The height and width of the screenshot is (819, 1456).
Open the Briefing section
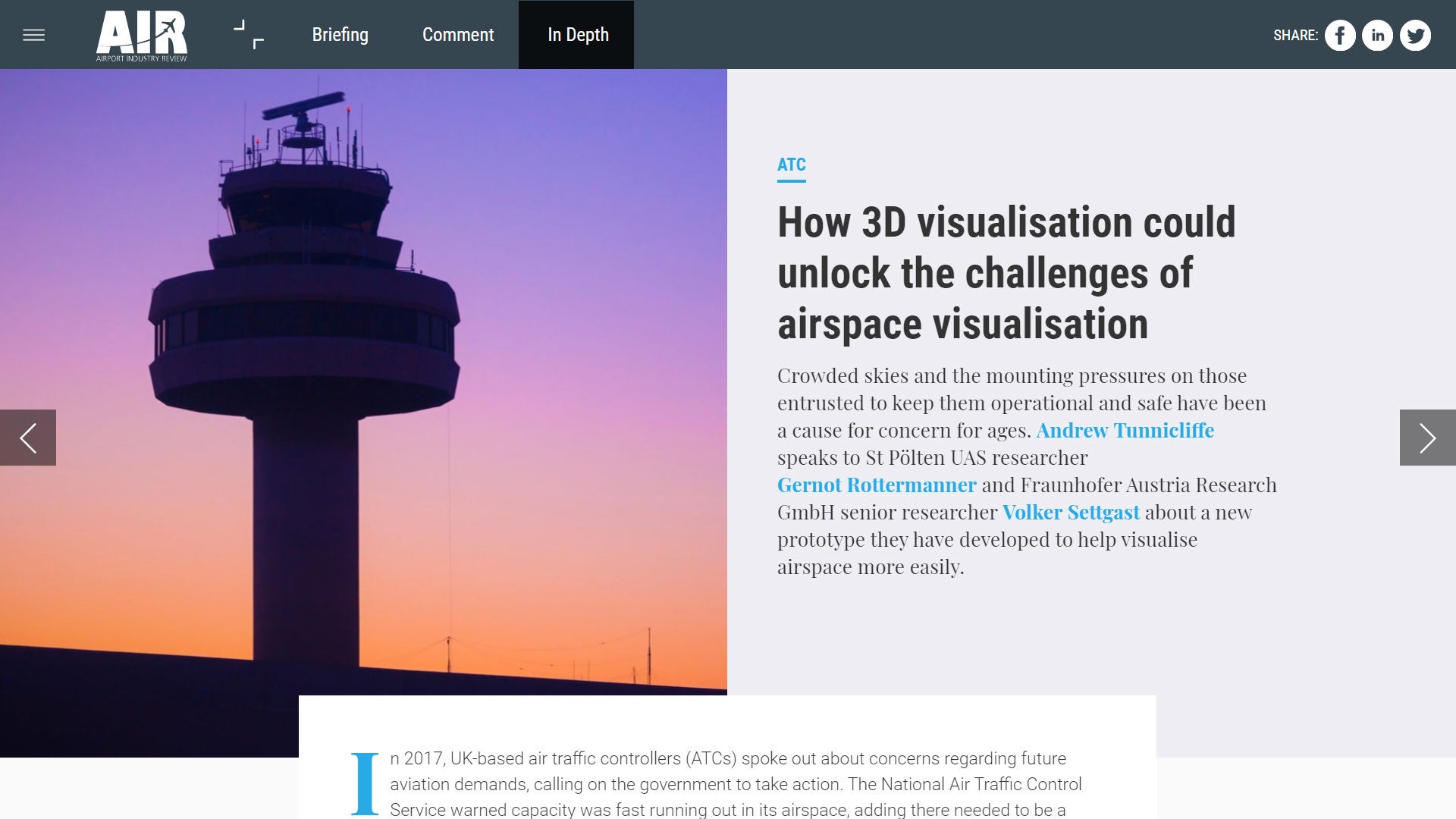(340, 35)
